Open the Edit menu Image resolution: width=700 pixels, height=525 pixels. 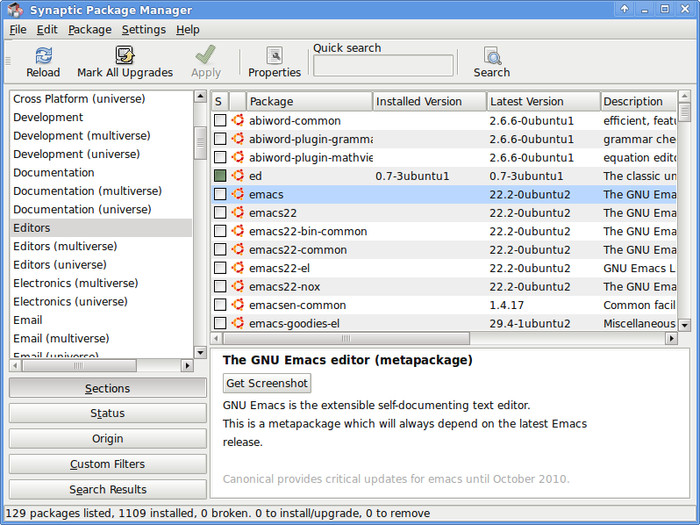point(47,29)
